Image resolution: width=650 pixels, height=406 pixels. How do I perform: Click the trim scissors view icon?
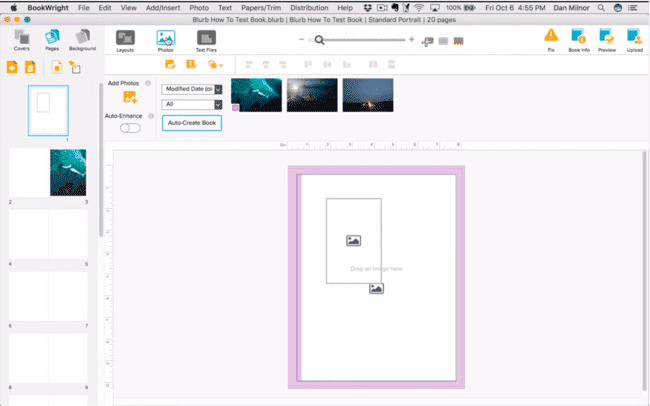coord(427,41)
